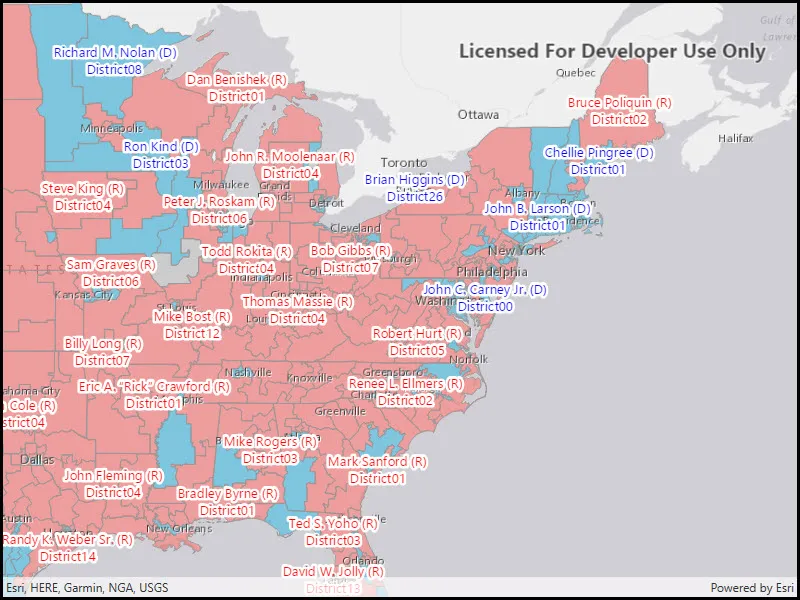This screenshot has height=600, width=800.
Task: Click the Sam Graves (R) label
Action: pos(111,273)
